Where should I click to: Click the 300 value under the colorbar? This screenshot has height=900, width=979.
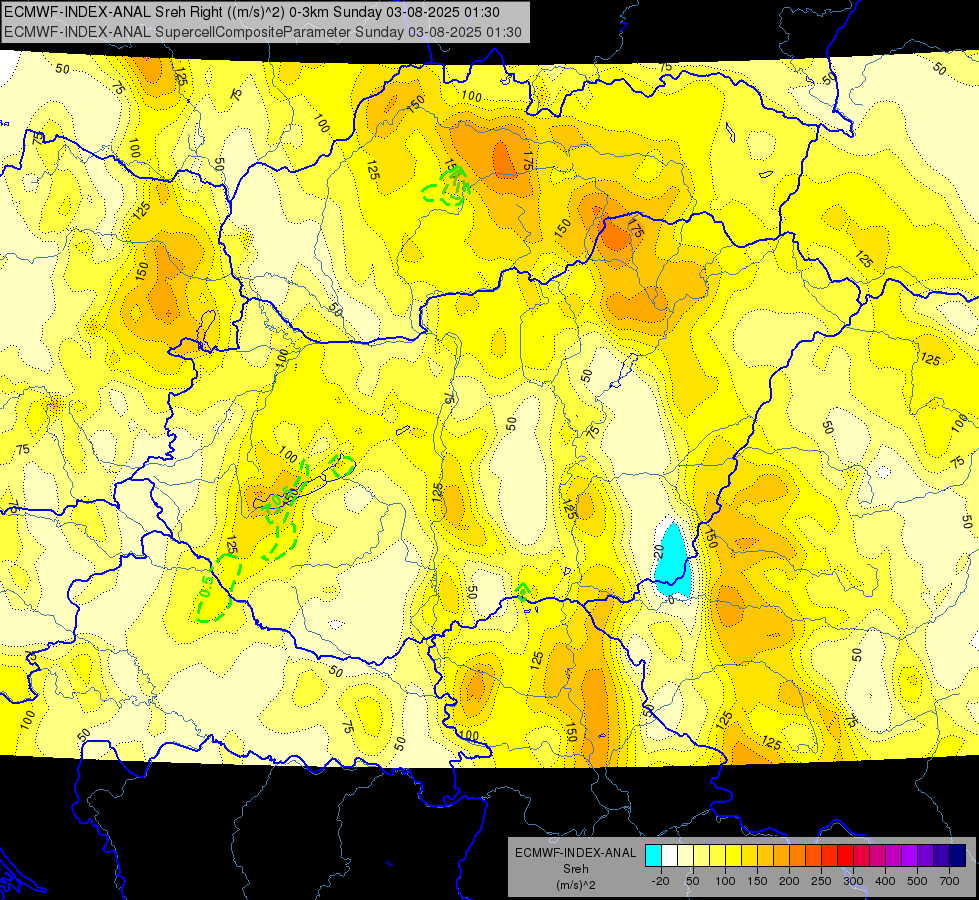point(853,881)
